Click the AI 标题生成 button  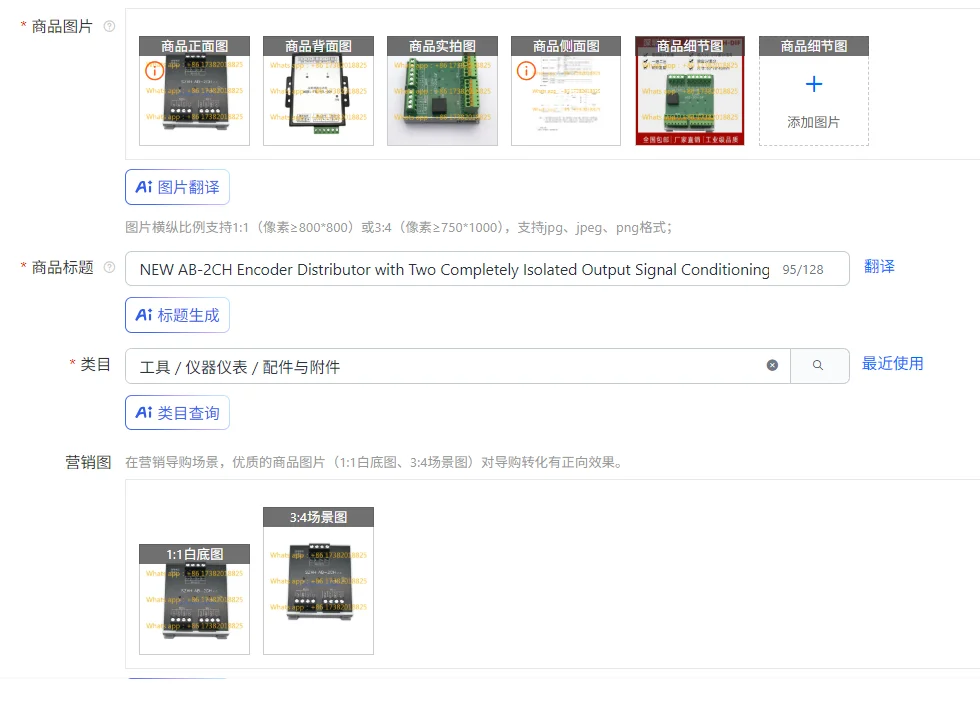point(178,314)
